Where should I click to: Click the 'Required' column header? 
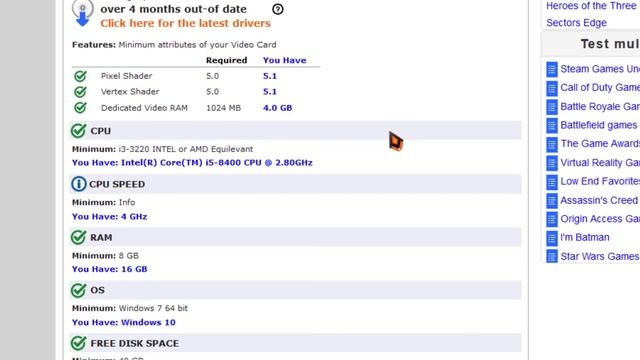coord(227,60)
